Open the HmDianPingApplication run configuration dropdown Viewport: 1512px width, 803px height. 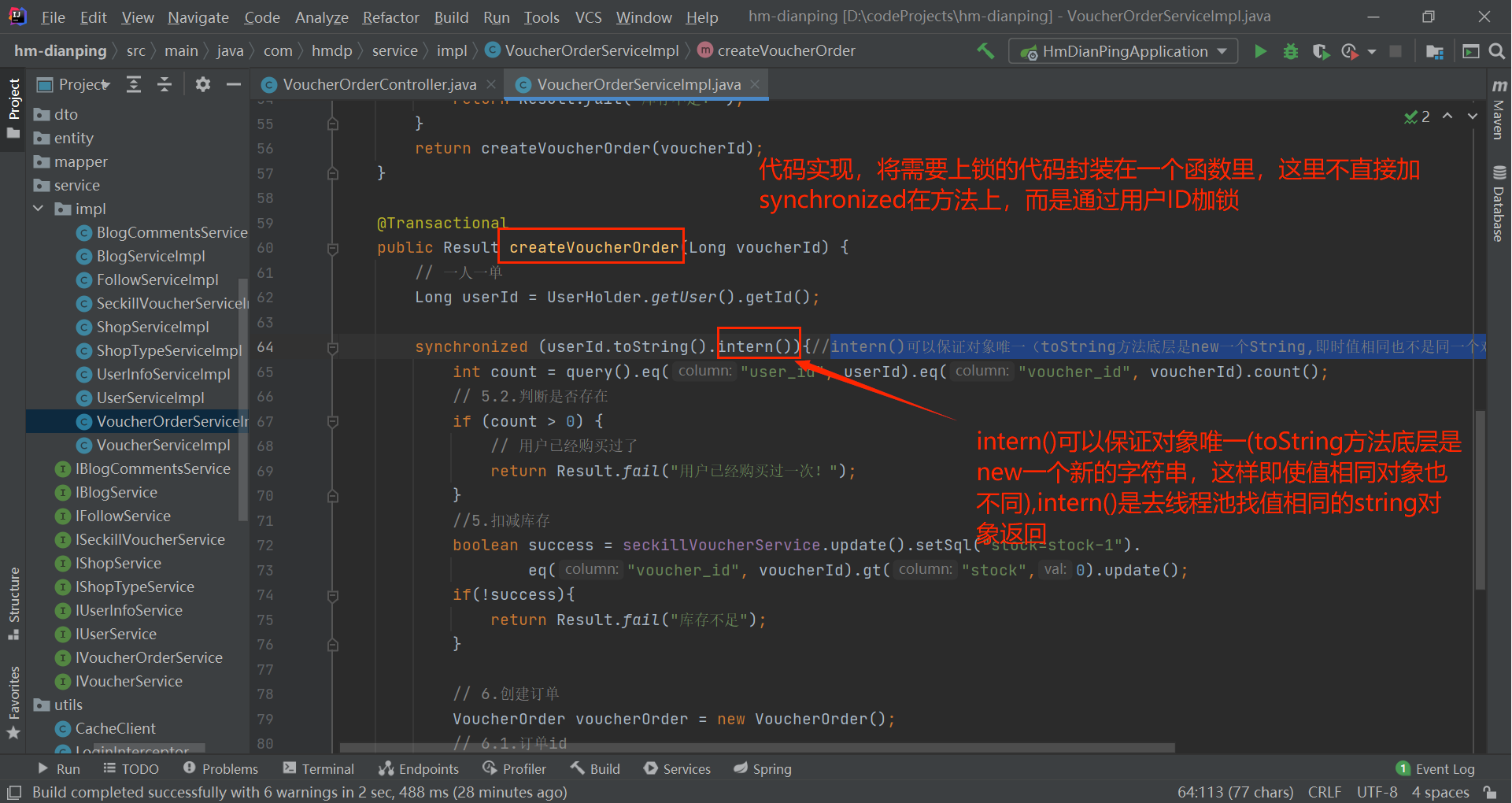pyautogui.click(x=1122, y=51)
